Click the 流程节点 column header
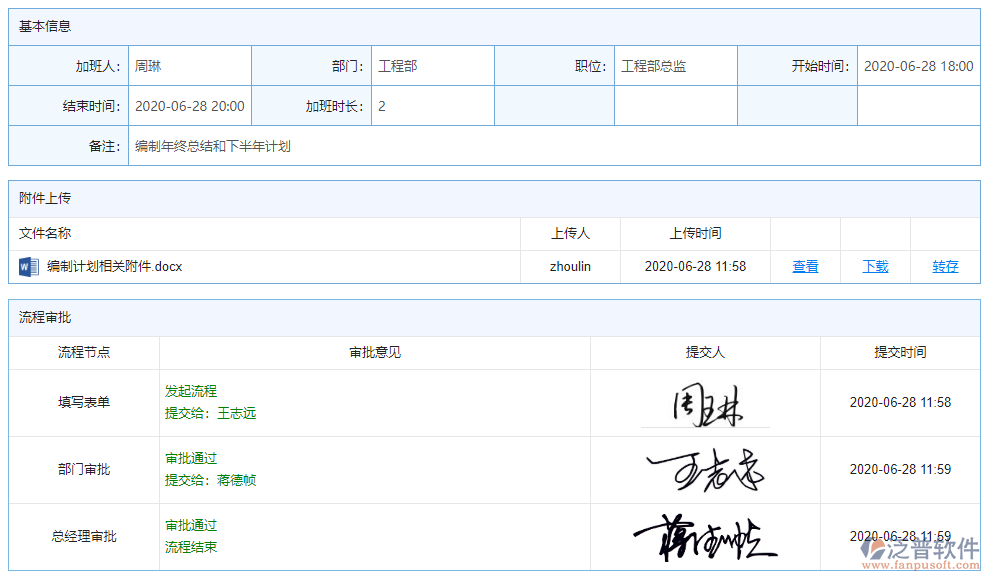The image size is (990, 581). 84,352
